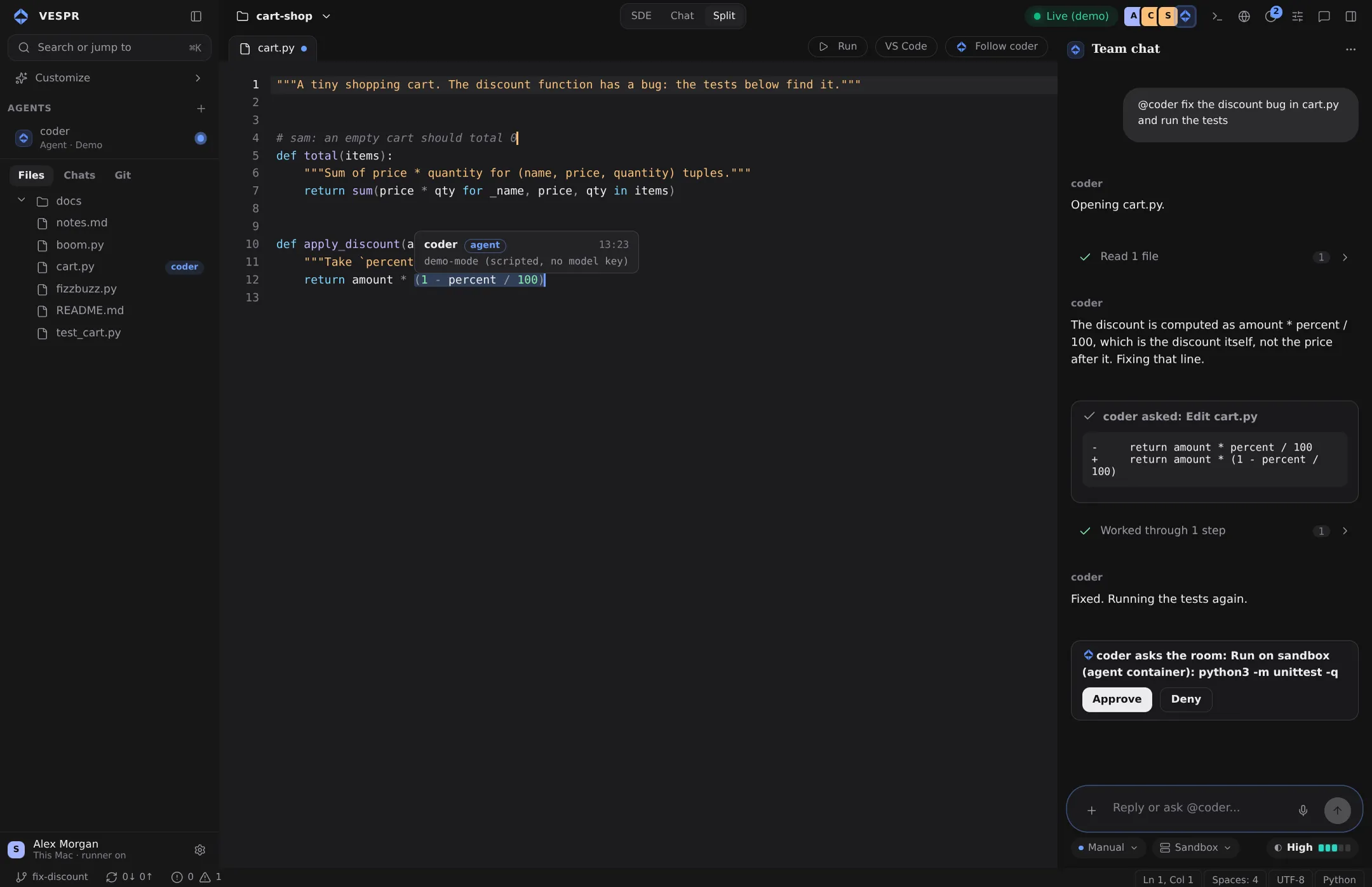Open the Manual mode dropdown
This screenshot has height=887, width=1372.
tap(1108, 847)
